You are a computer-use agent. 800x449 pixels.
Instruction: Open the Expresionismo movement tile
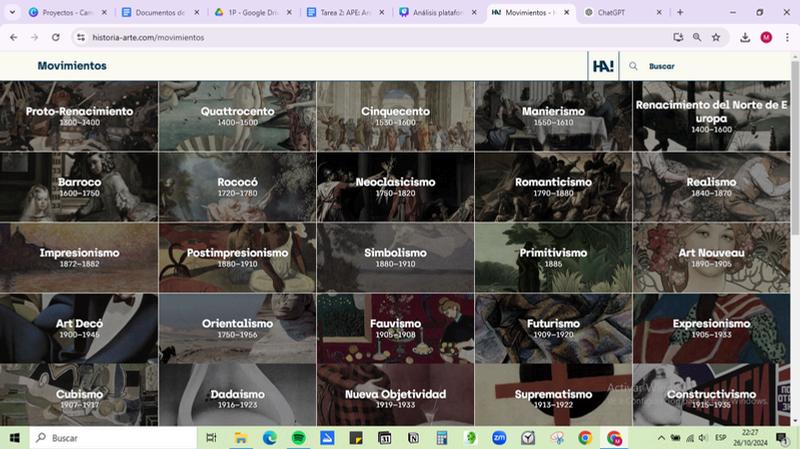[x=711, y=328]
